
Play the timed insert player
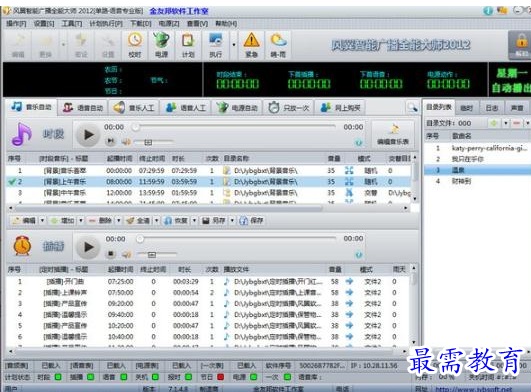coord(88,247)
